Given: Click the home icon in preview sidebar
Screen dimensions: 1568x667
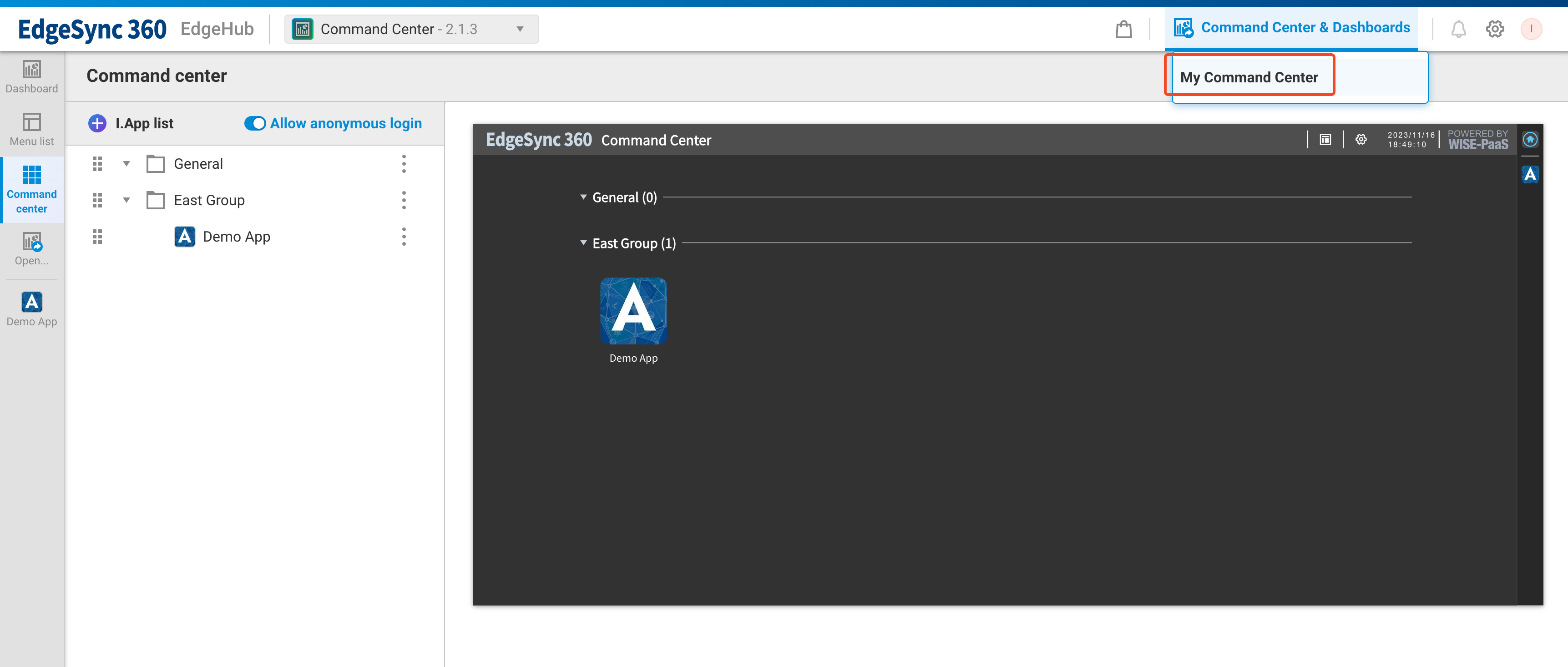Looking at the screenshot, I should pyautogui.click(x=1530, y=139).
